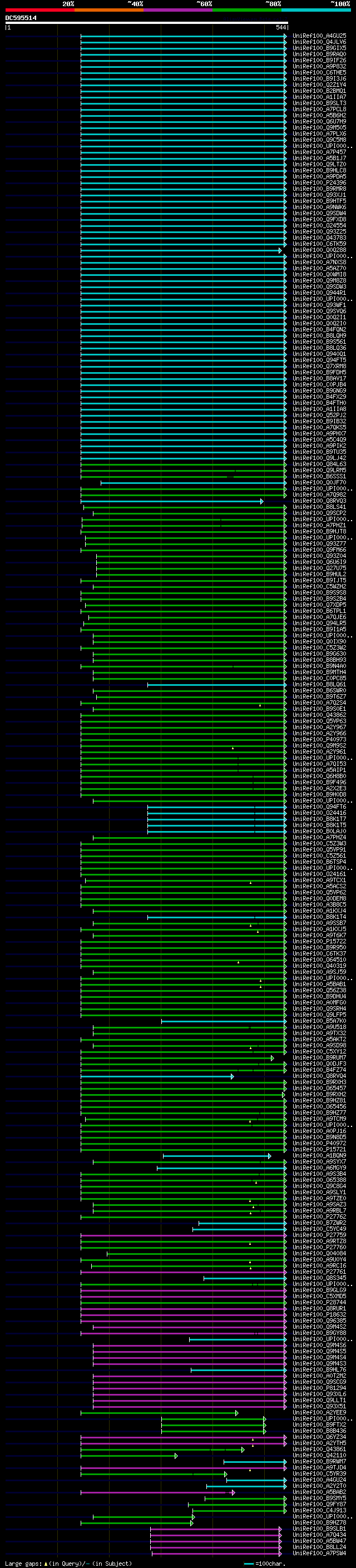Viewport: 356px width, 1568px height.
Task: Click UniRef100_A6MGY9 label
Action: pyautogui.click(x=319, y=1168)
